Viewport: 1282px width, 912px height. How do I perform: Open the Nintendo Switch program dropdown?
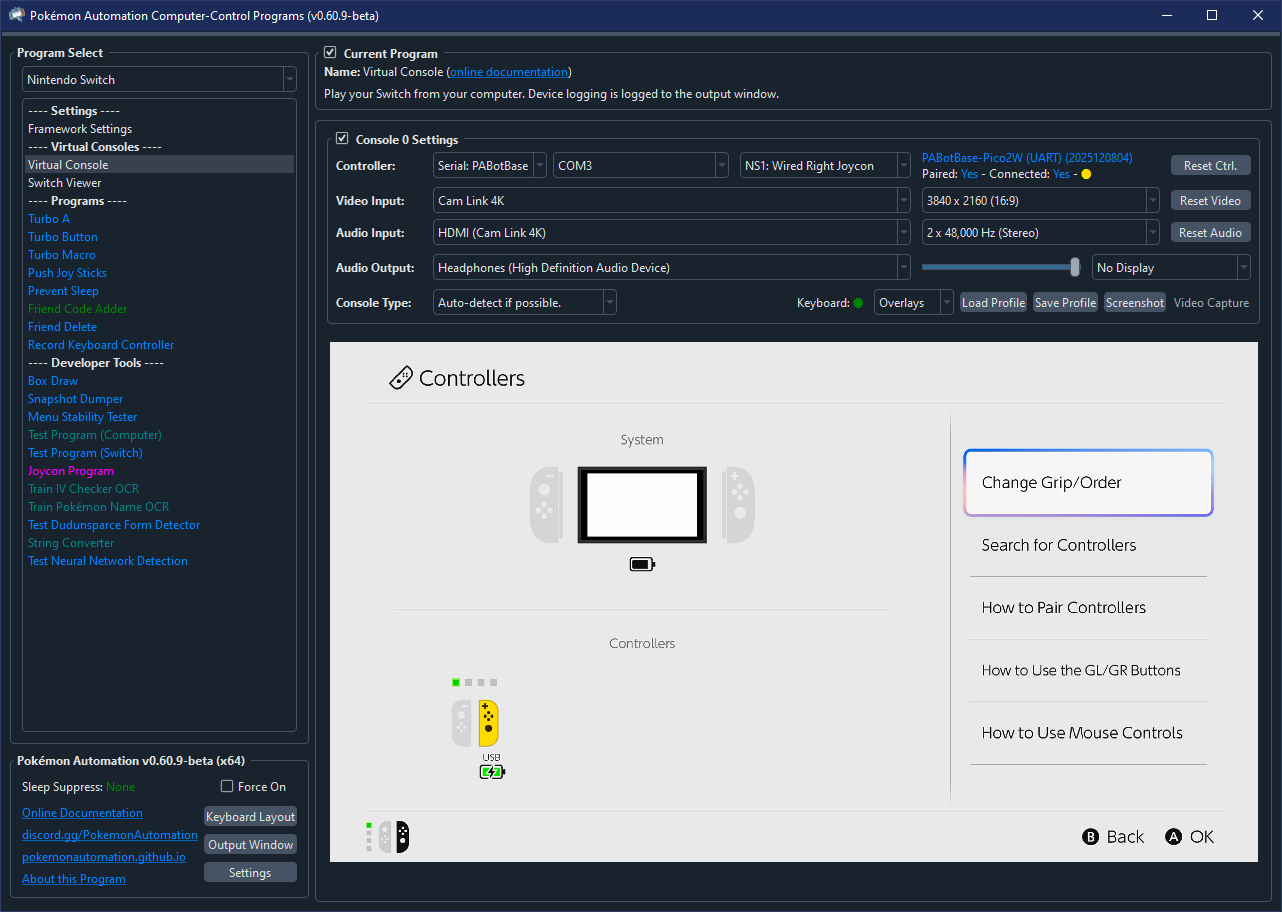point(159,80)
